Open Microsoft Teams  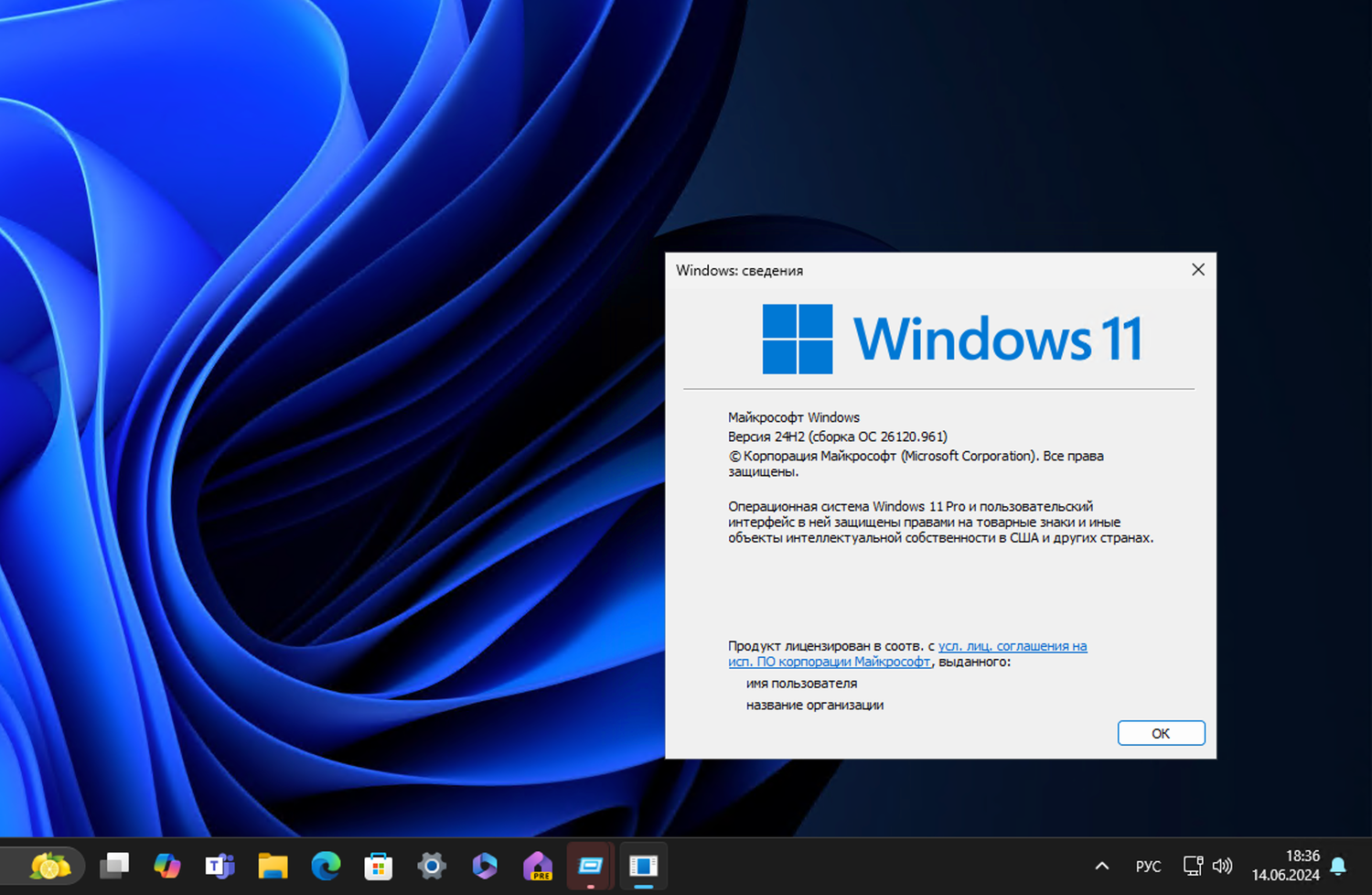[x=221, y=865]
